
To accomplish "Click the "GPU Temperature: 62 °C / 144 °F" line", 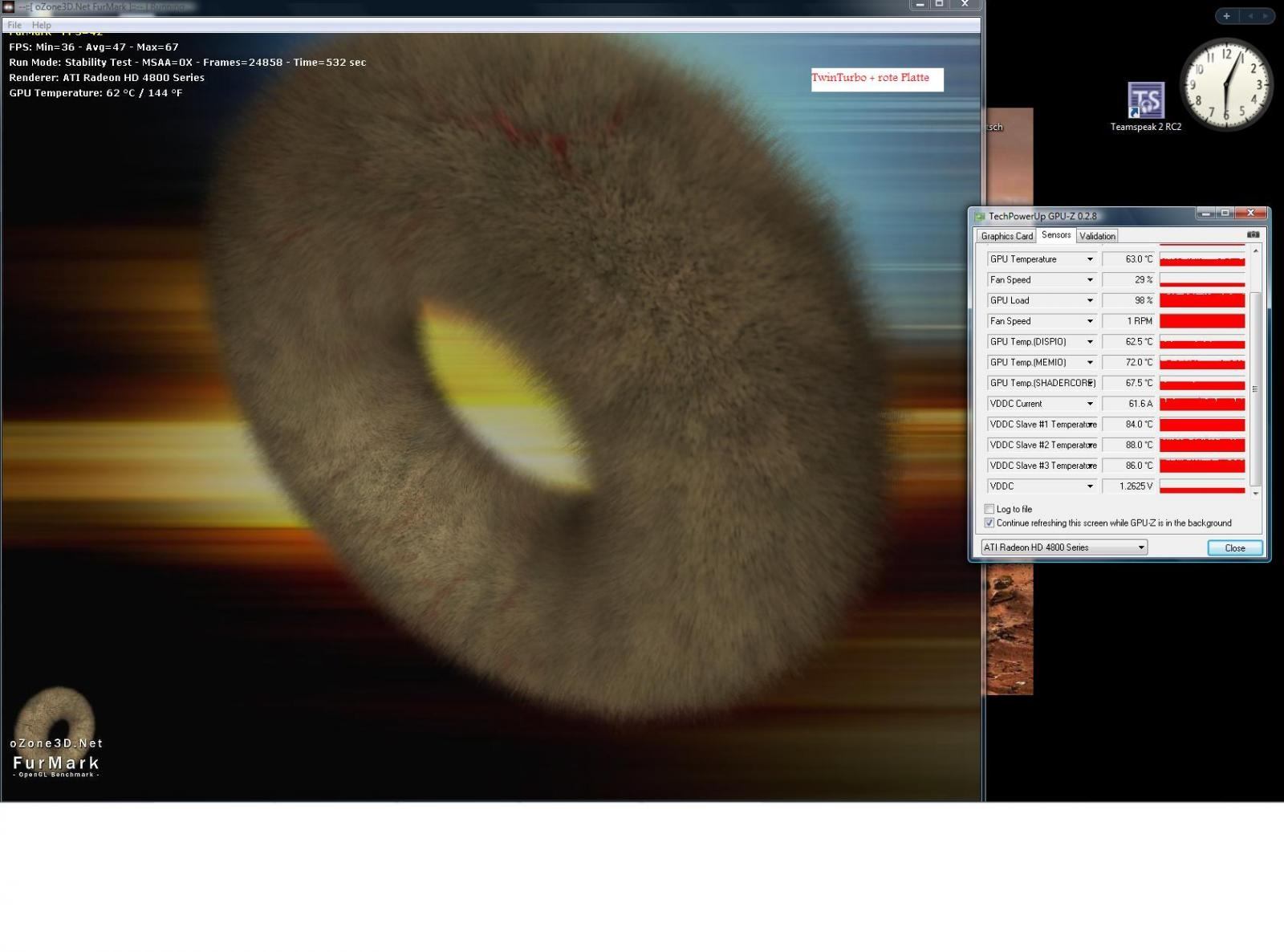I will (95, 93).
